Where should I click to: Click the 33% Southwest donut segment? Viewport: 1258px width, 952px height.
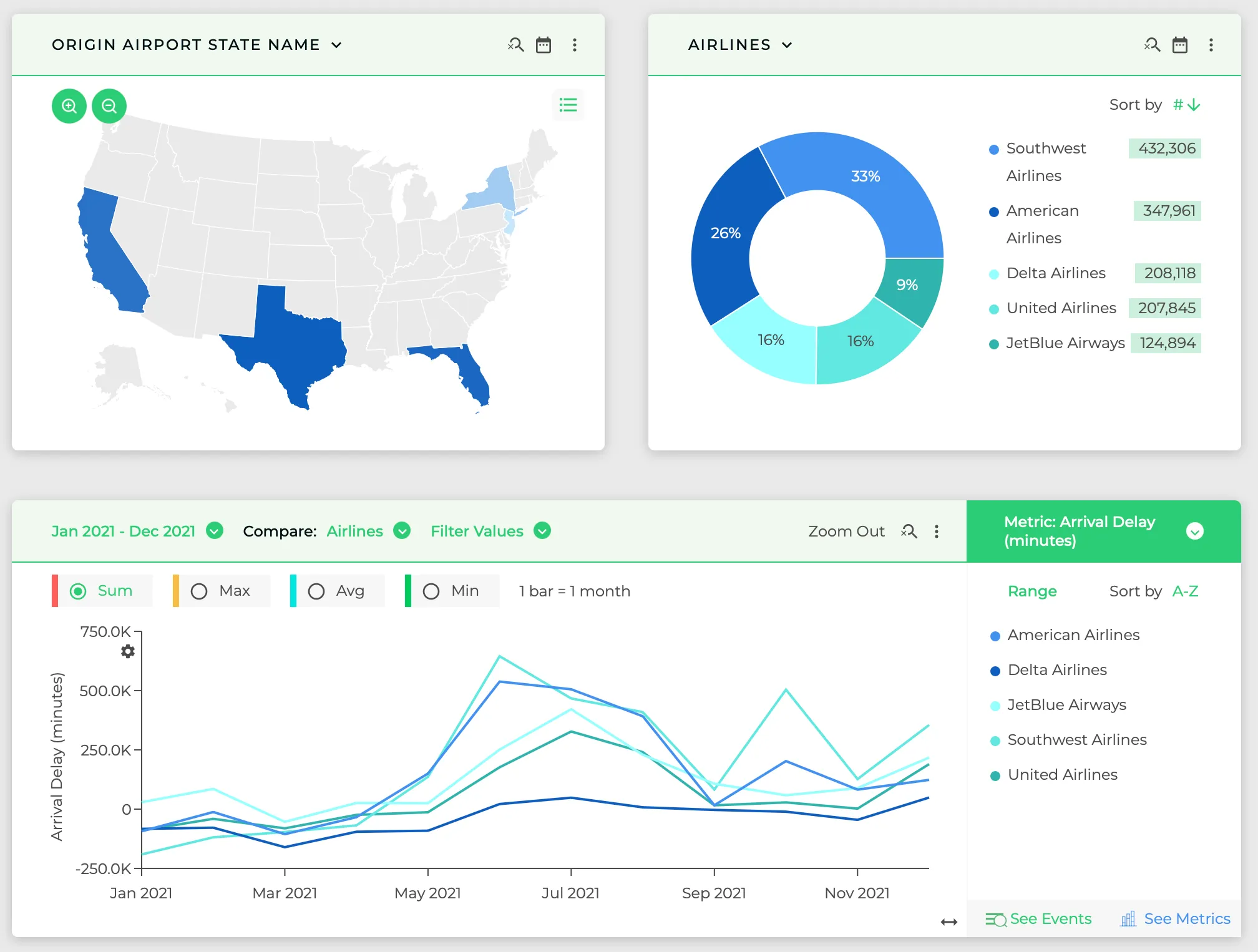click(x=865, y=176)
